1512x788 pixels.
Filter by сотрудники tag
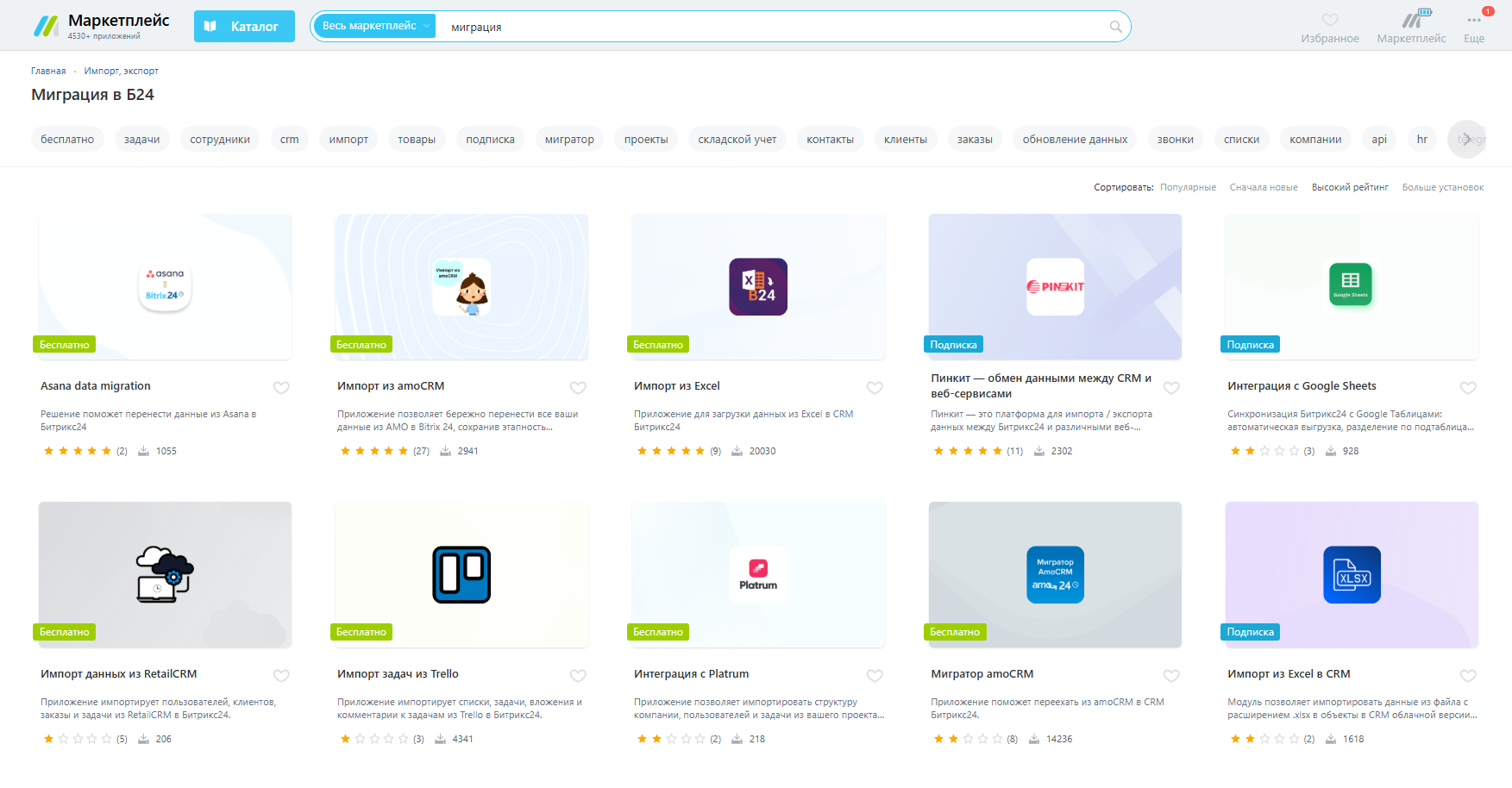pos(220,139)
